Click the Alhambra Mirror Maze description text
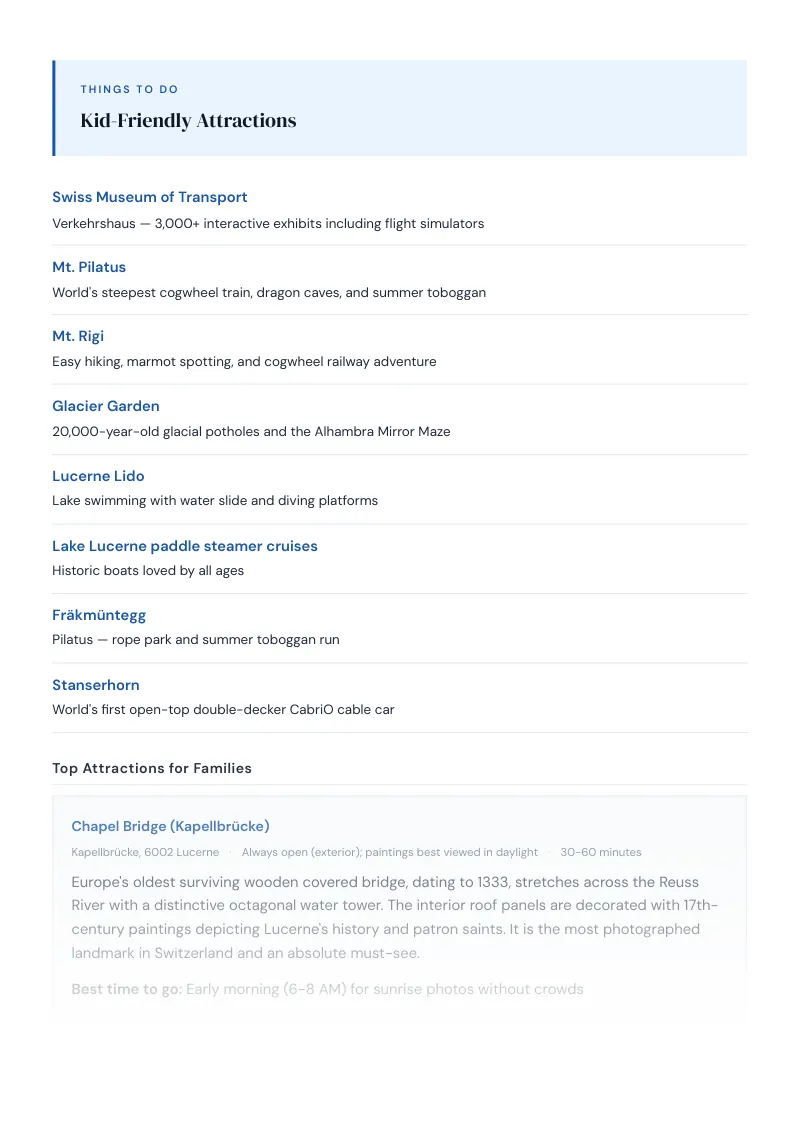This screenshot has height=1132, width=800. pos(251,432)
